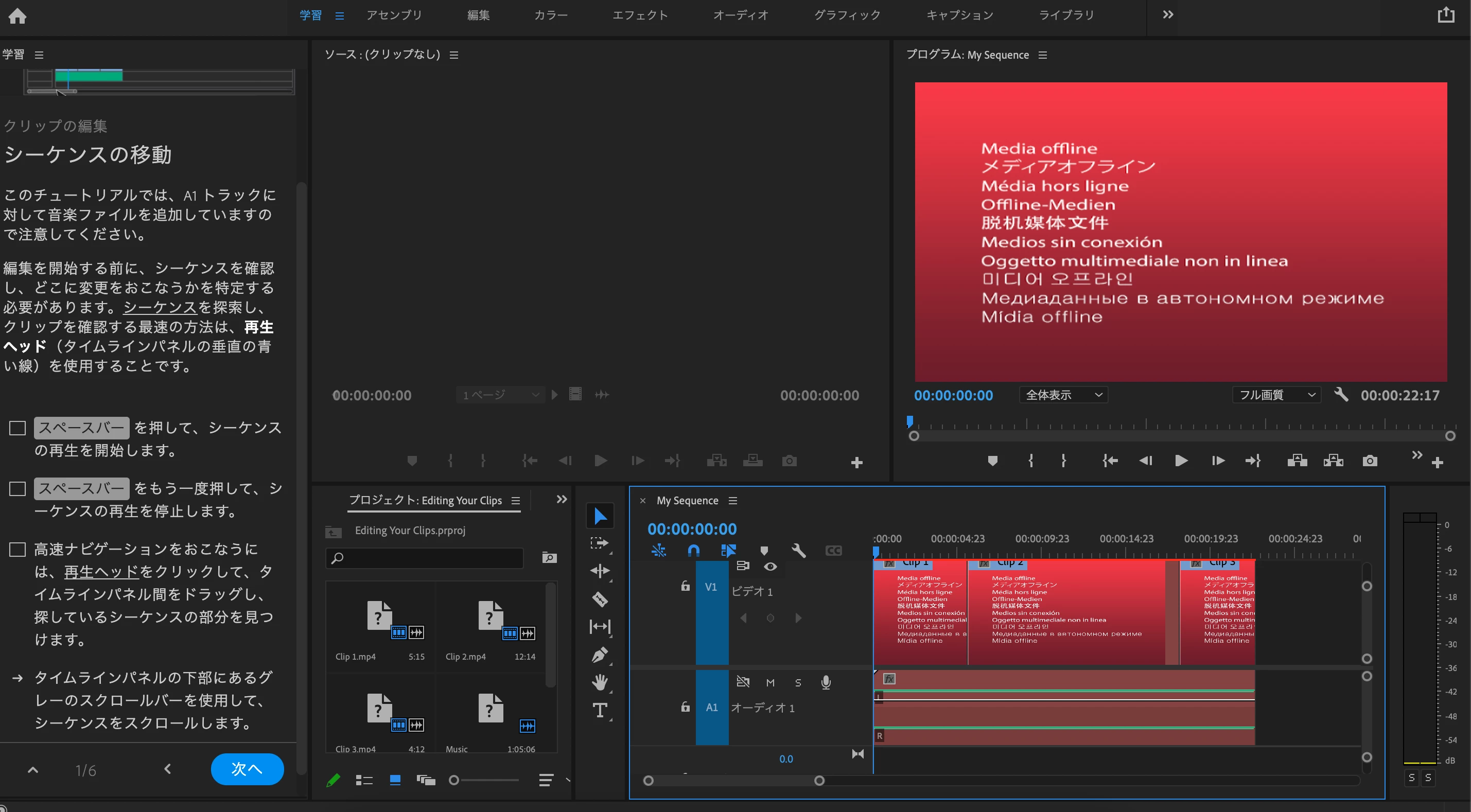Click the Export Frame camera icon in Program monitor
Screen dimensions: 1471x812
[1370, 461]
